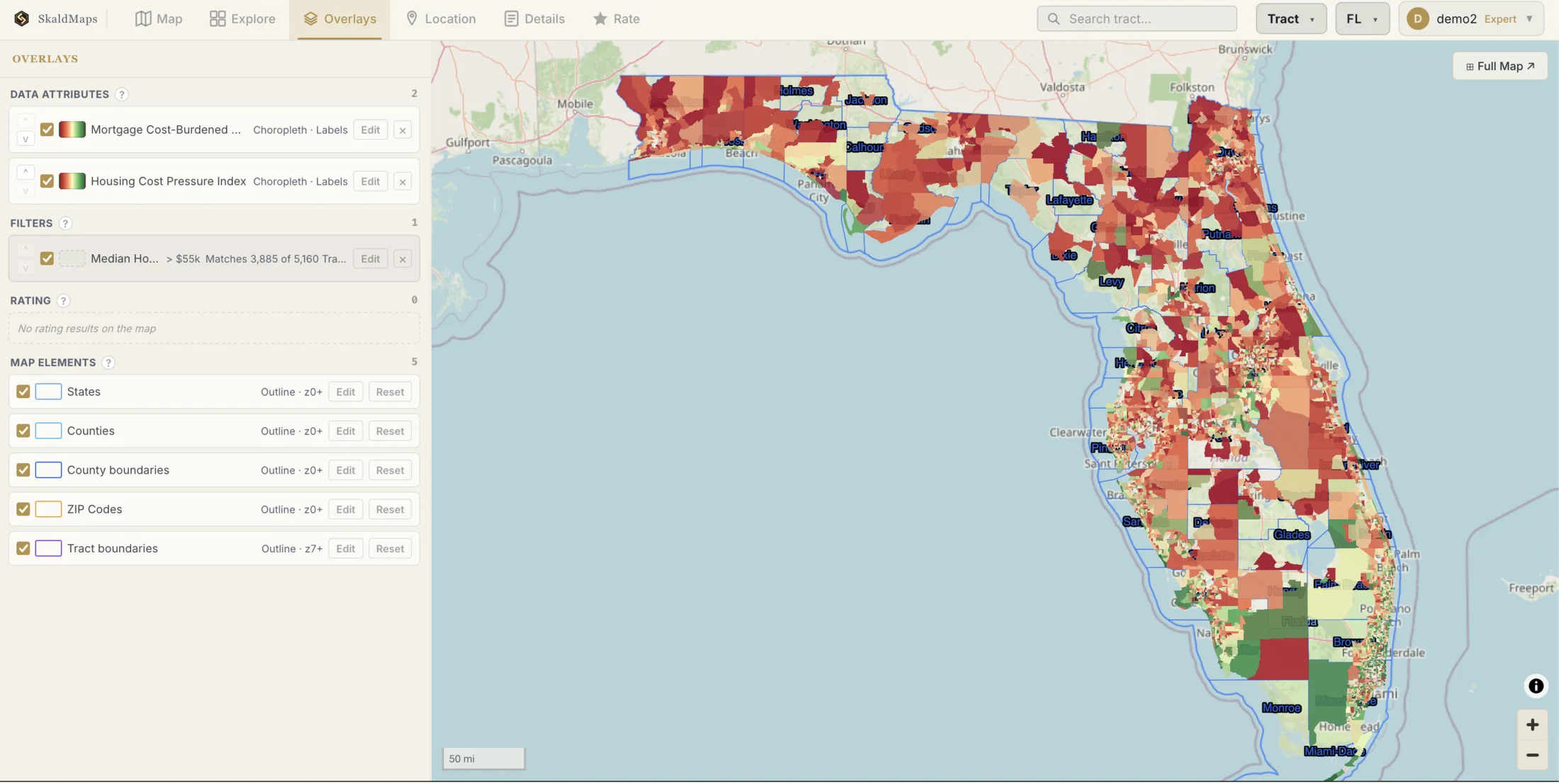1559x784 pixels.
Task: Click the SkaldMaps logo icon
Action: pos(21,18)
